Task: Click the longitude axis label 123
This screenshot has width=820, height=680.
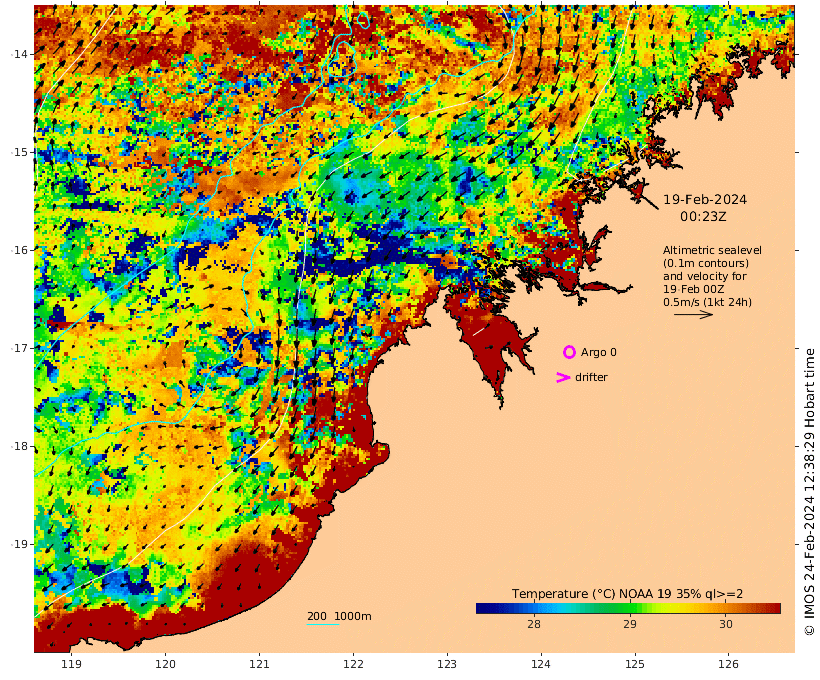Action: point(447,664)
